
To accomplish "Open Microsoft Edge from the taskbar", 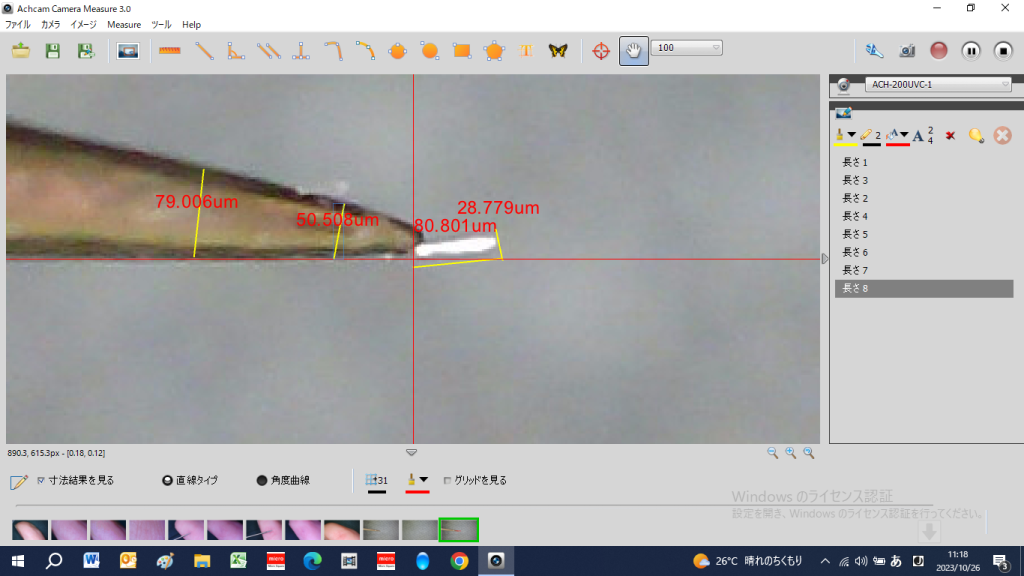I will [311, 560].
